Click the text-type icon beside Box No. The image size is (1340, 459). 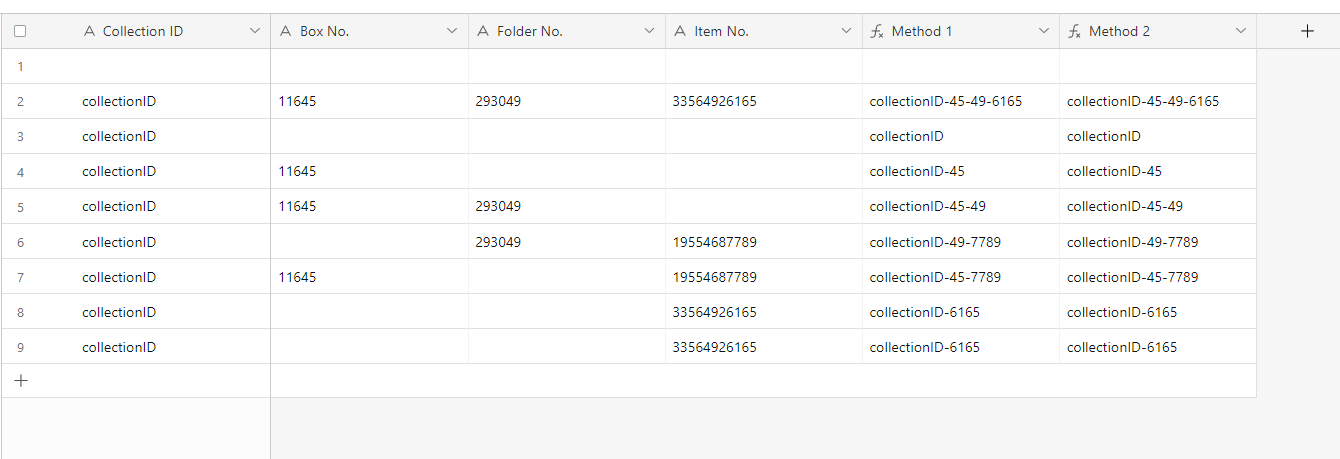coord(287,31)
